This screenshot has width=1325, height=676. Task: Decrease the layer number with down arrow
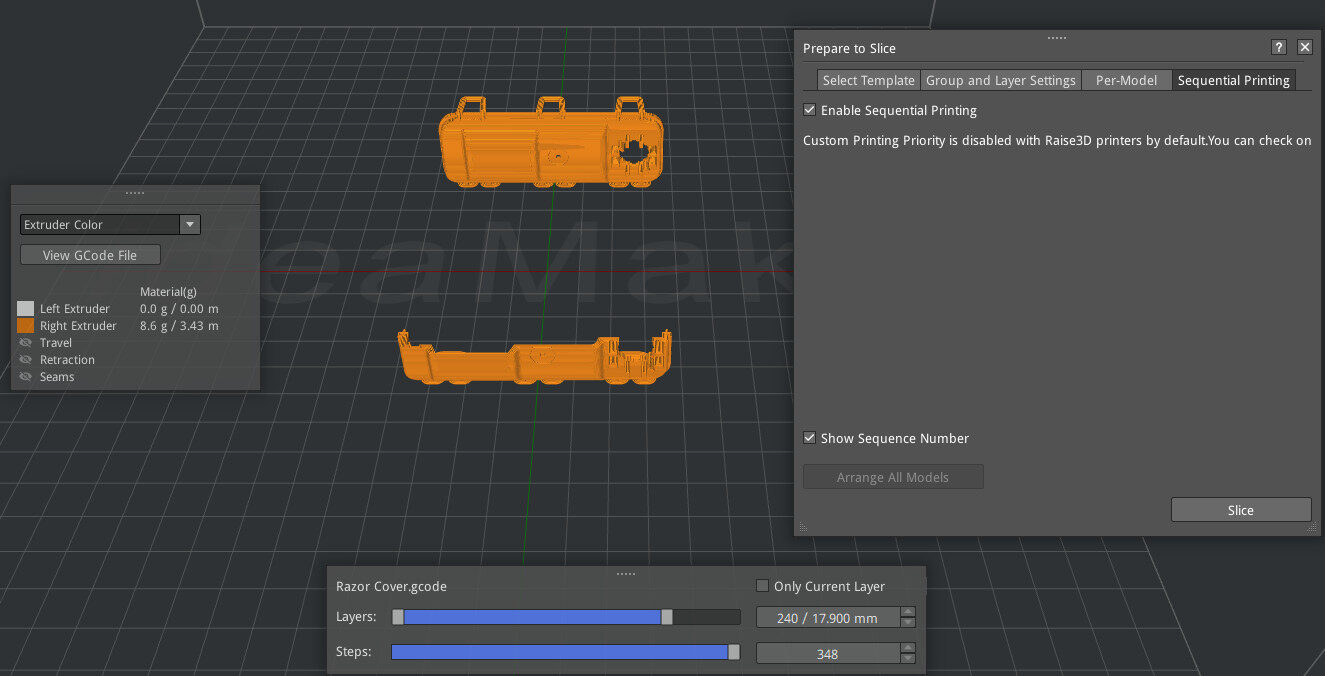[908, 623]
